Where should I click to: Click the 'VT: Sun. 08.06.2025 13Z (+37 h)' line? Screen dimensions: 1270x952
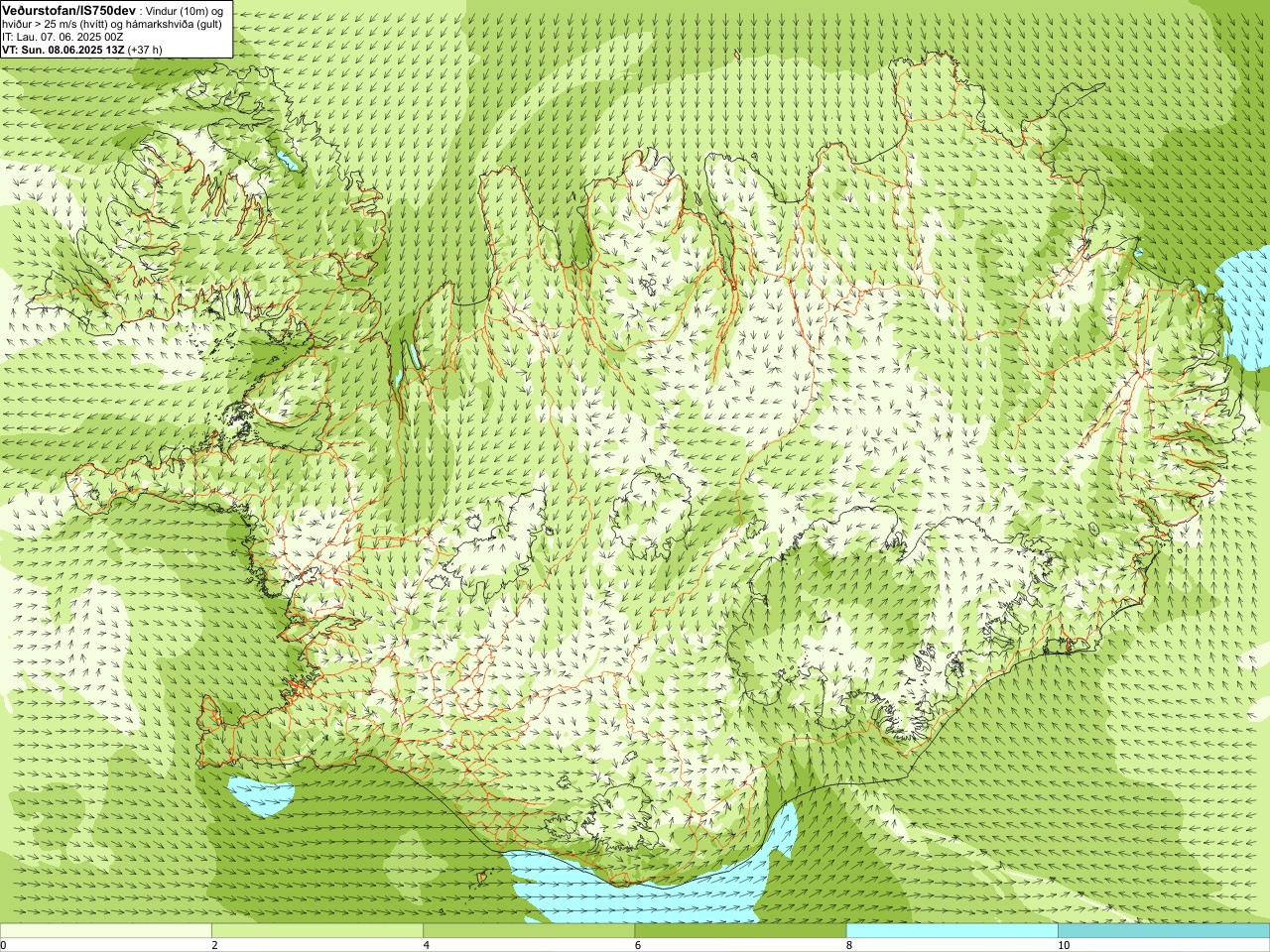click(82, 50)
